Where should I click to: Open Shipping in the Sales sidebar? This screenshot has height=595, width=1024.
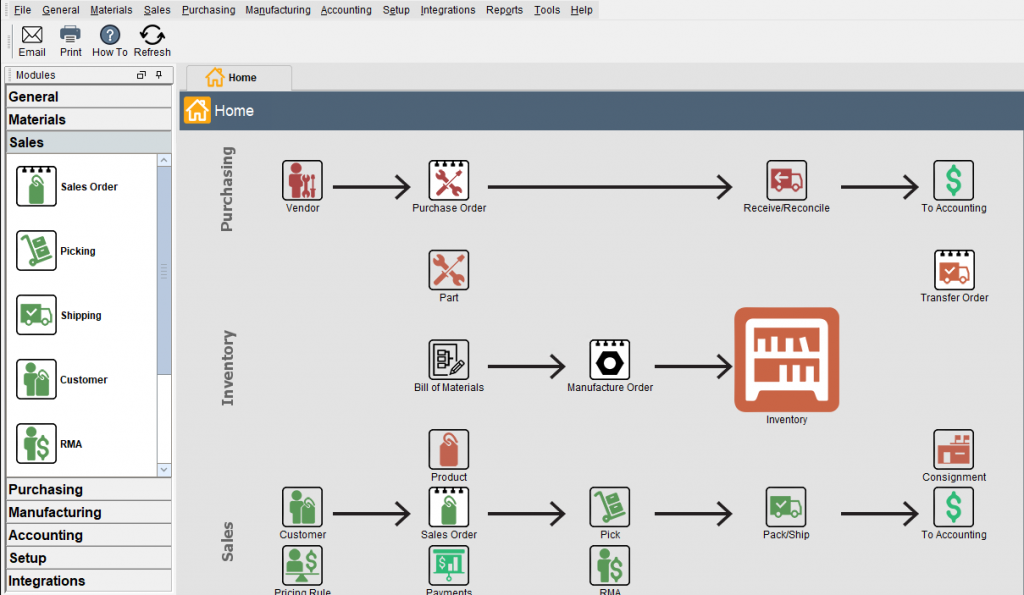37,315
